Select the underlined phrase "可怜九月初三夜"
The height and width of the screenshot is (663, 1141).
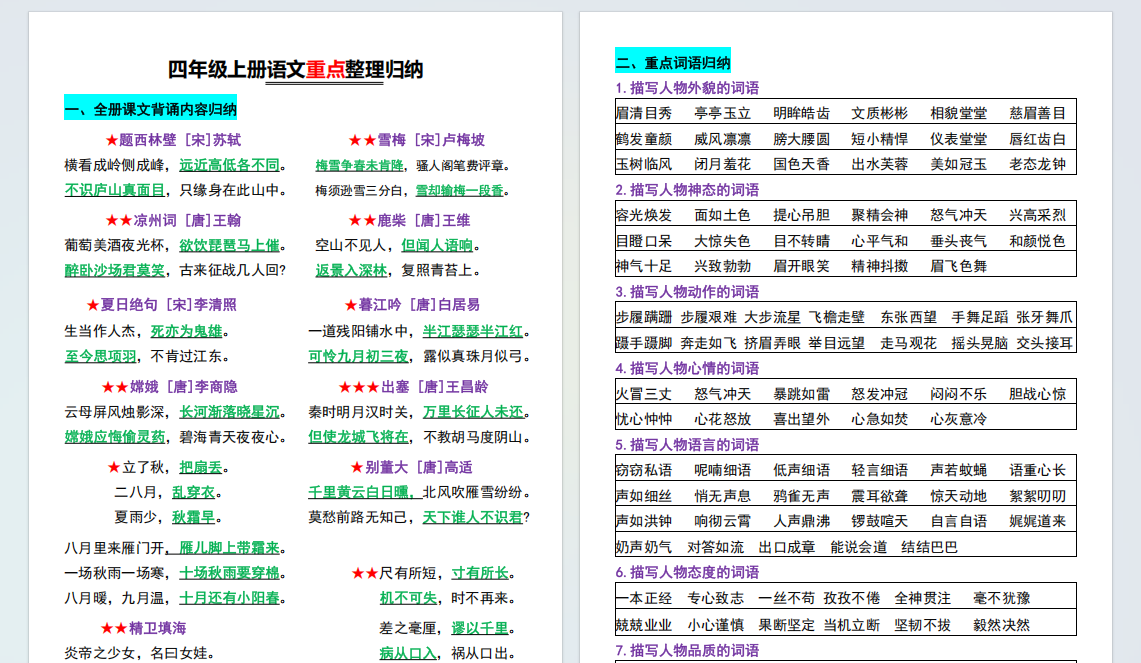coord(358,357)
